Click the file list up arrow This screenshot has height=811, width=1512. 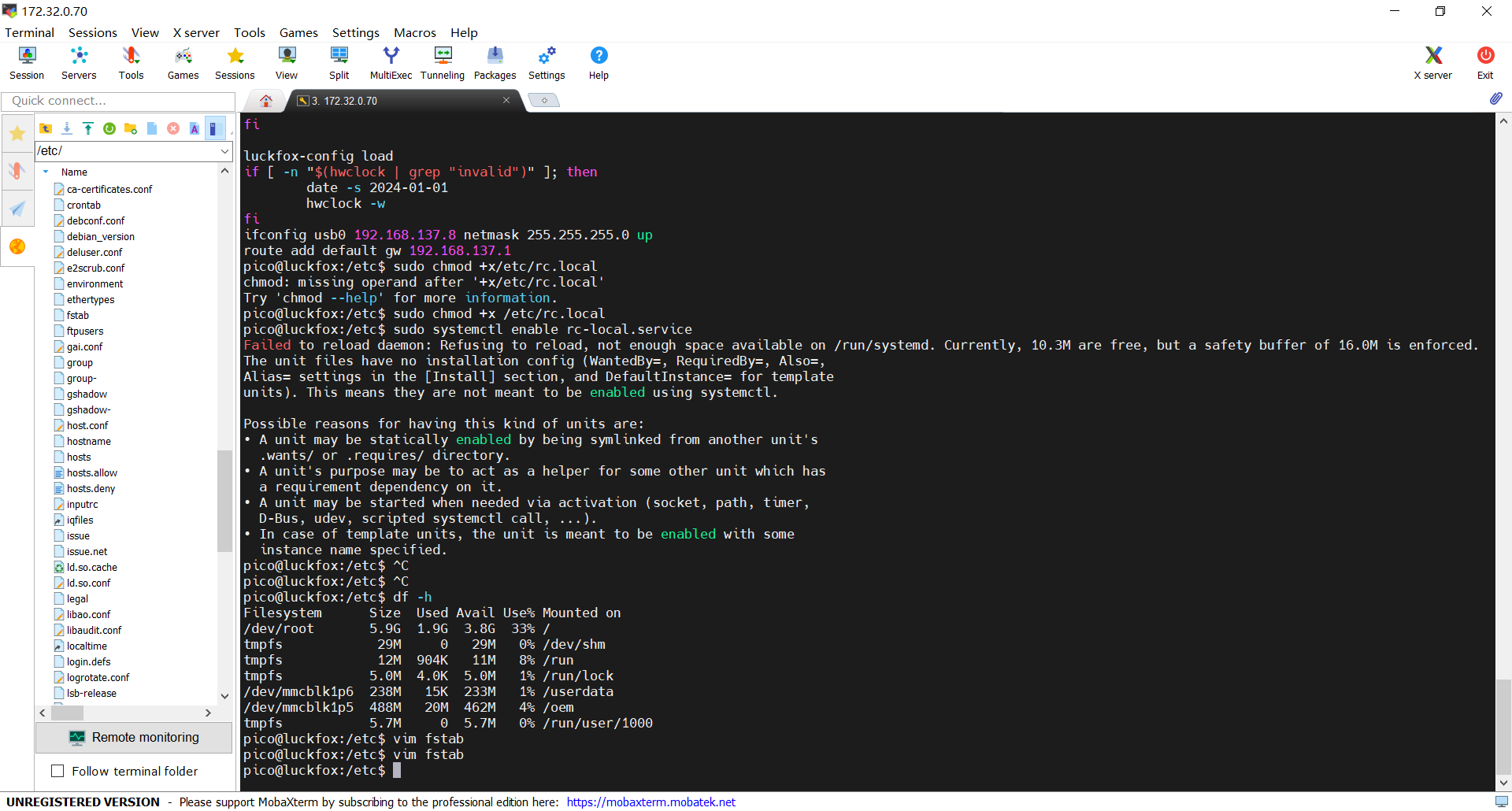(x=224, y=171)
